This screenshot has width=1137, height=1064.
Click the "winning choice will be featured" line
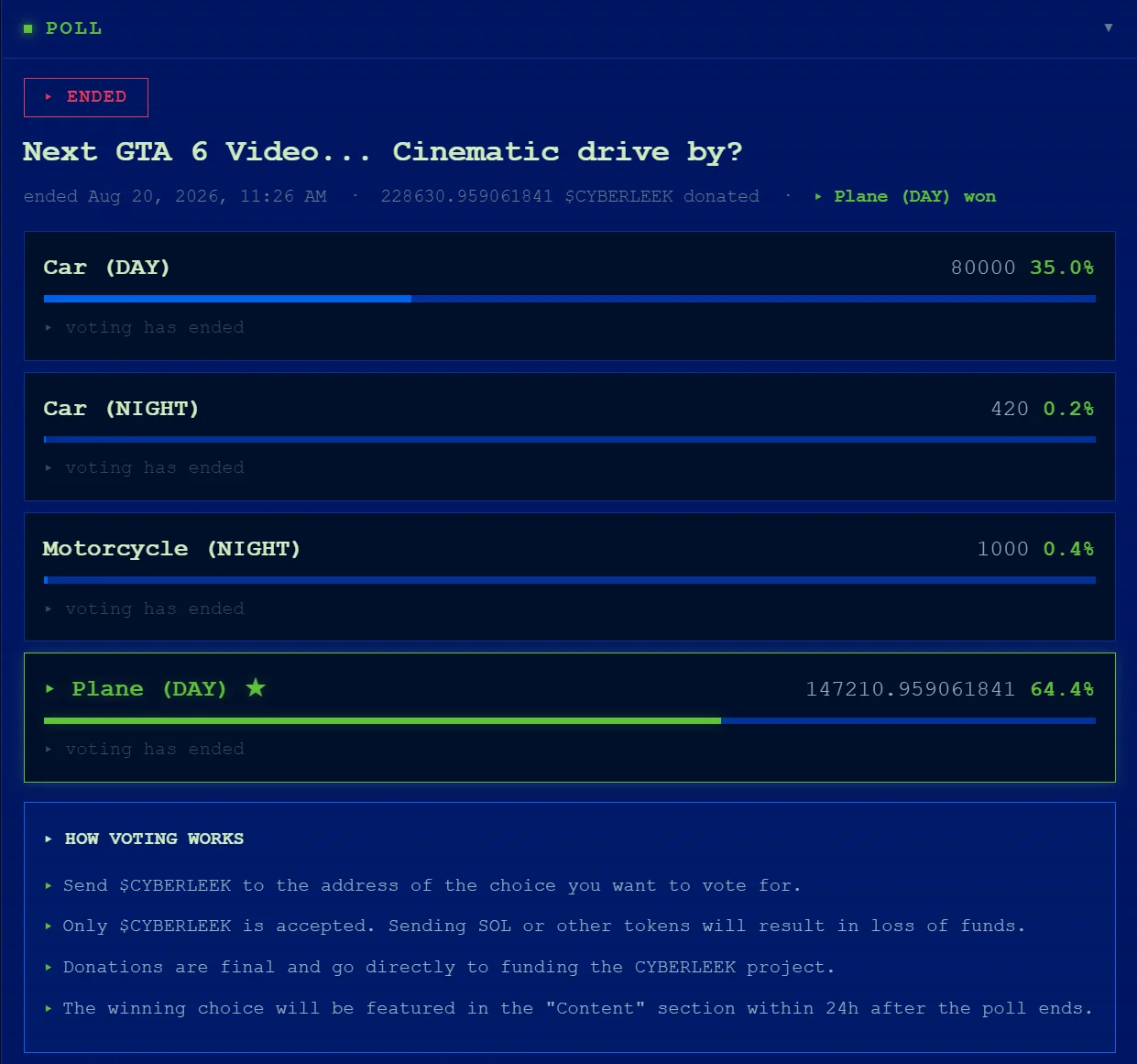click(x=577, y=1008)
